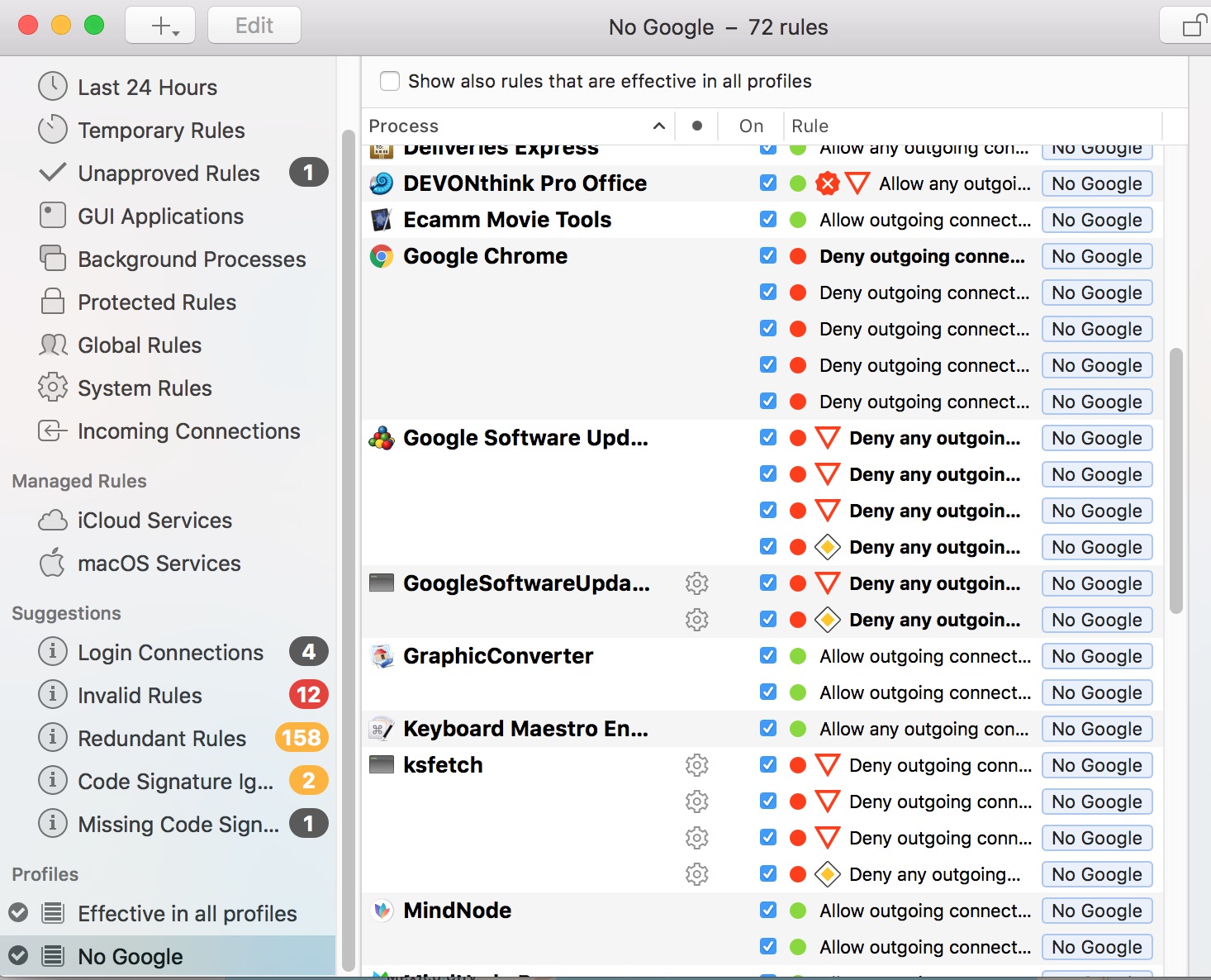Click the Invalid Rules info icon
The height and width of the screenshot is (980, 1211).
(x=53, y=694)
